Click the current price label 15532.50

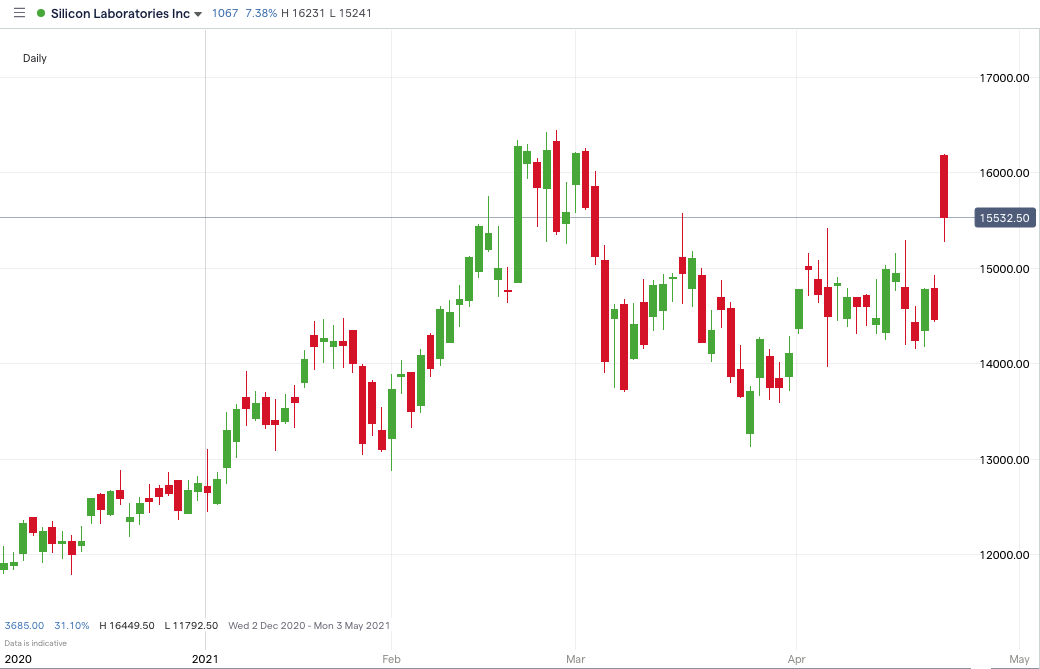[x=1004, y=217]
